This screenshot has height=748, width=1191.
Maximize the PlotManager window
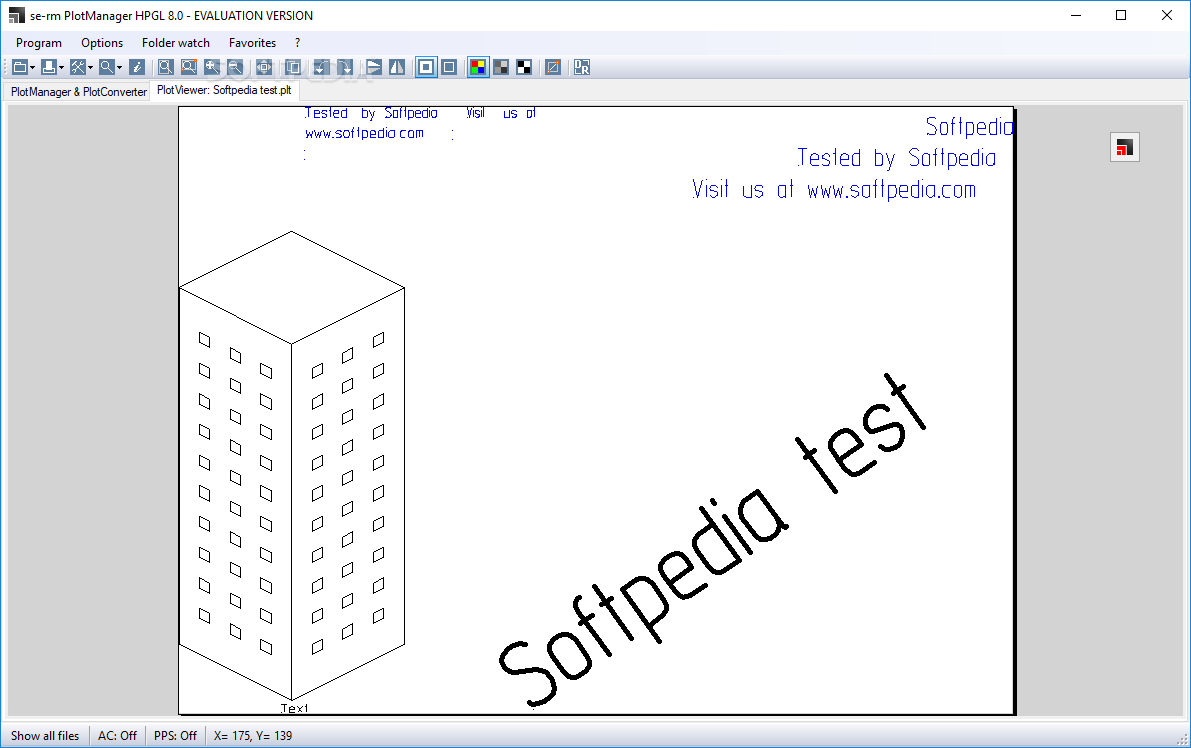tap(1120, 15)
